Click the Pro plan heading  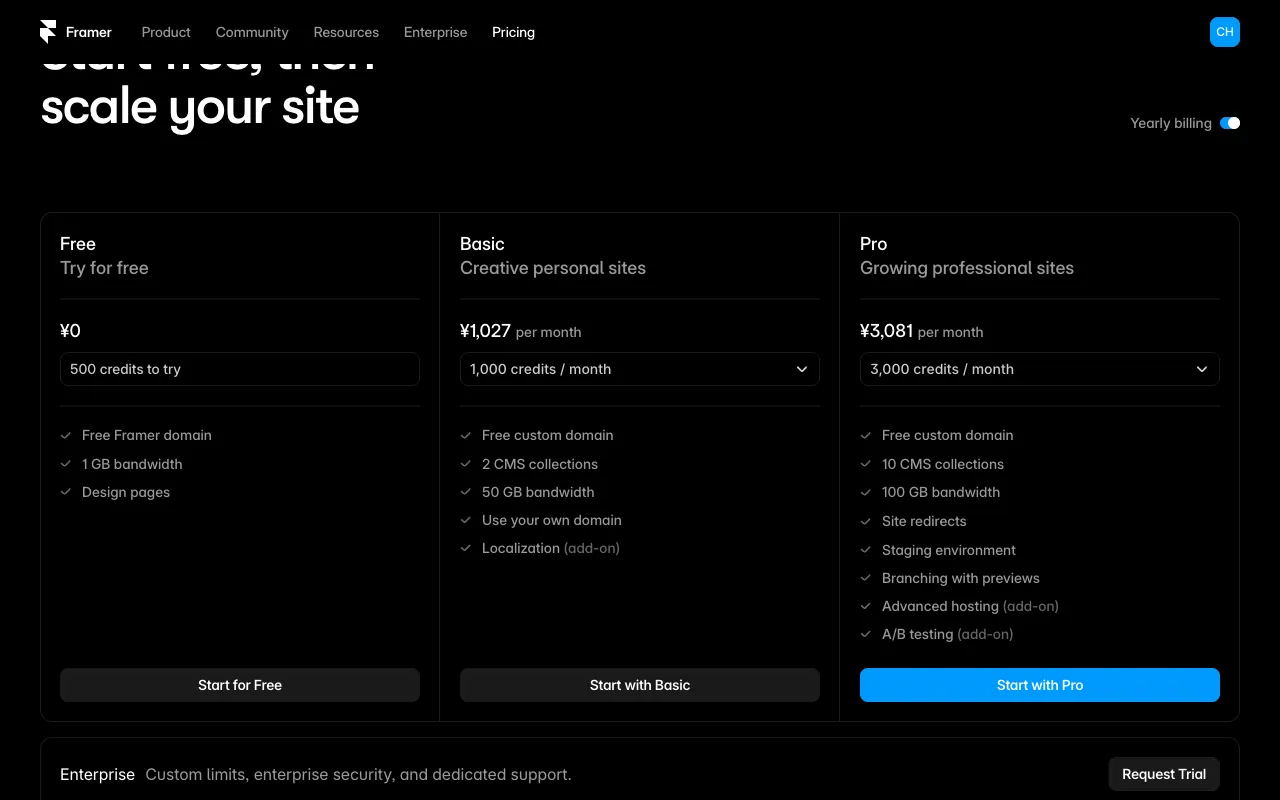(x=873, y=244)
